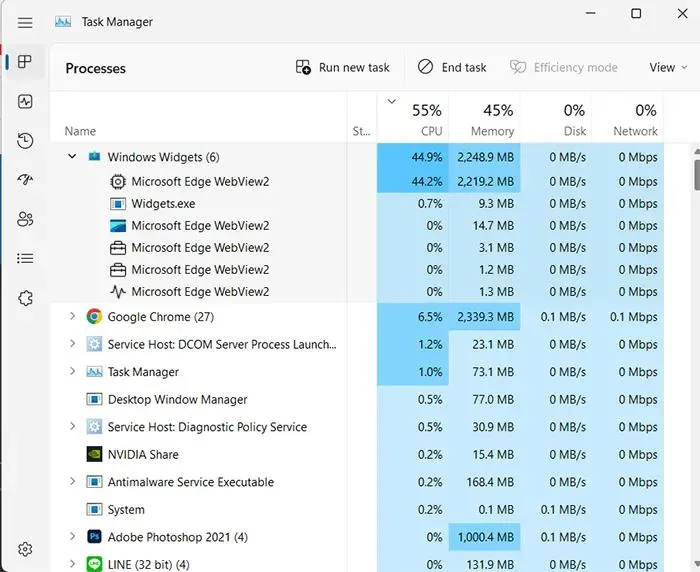This screenshot has height=572, width=700.
Task: Click the 1,000.4 MB memory cell
Action: [x=485, y=537]
